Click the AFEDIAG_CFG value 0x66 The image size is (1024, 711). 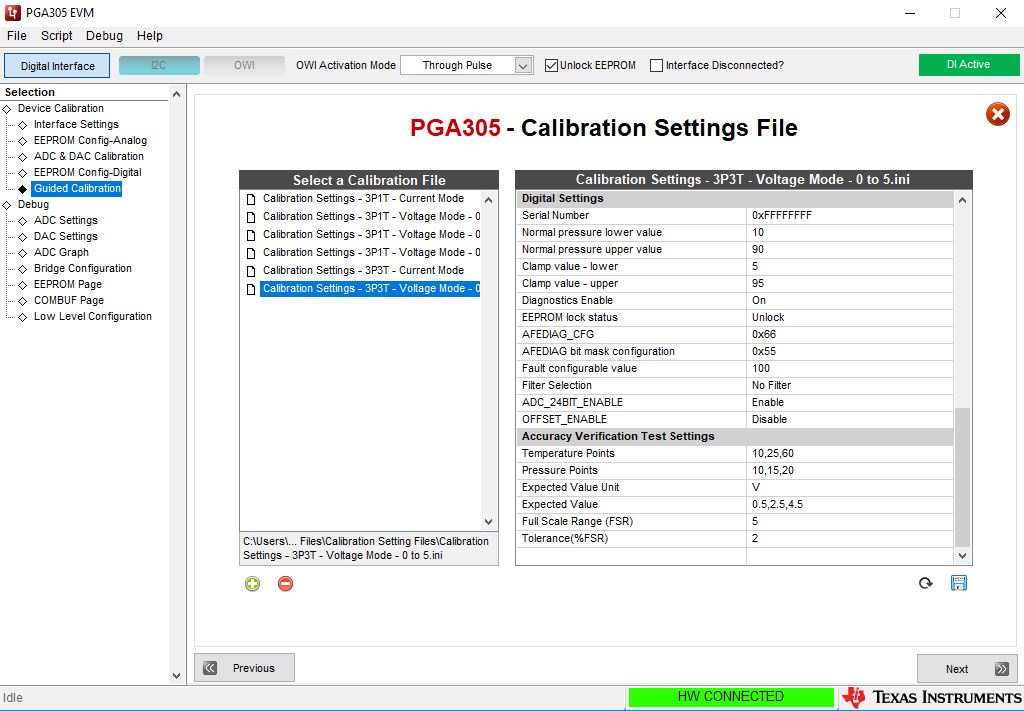(x=764, y=334)
